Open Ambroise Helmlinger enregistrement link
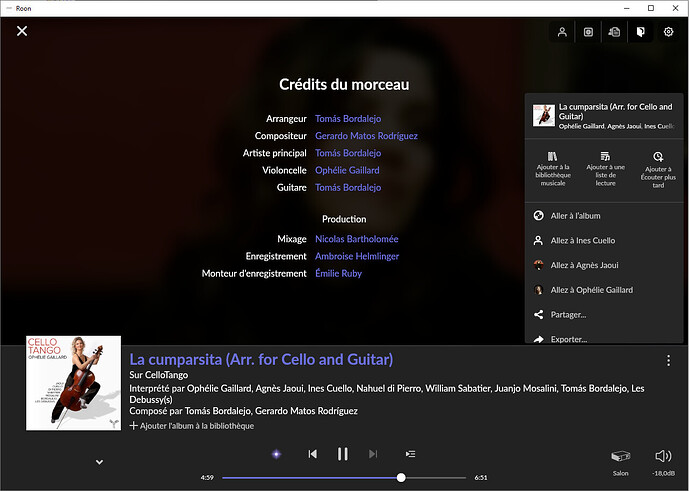The height and width of the screenshot is (491, 689). coord(357,256)
